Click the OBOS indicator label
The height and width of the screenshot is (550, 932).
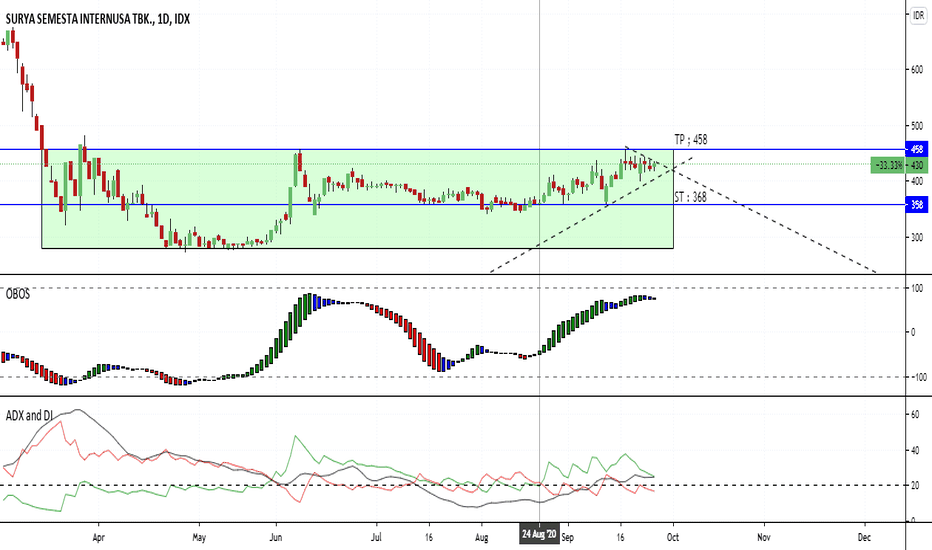[x=18, y=294]
